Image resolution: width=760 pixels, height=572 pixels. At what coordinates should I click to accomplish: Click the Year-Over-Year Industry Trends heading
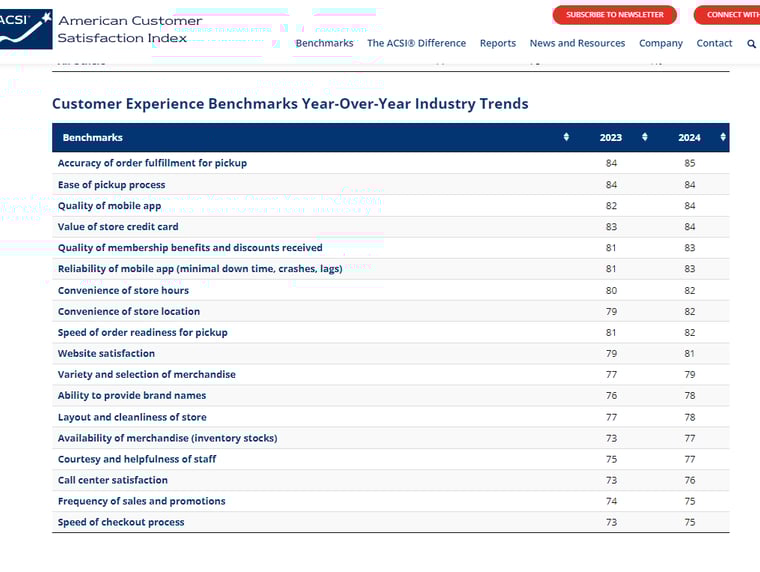[290, 104]
